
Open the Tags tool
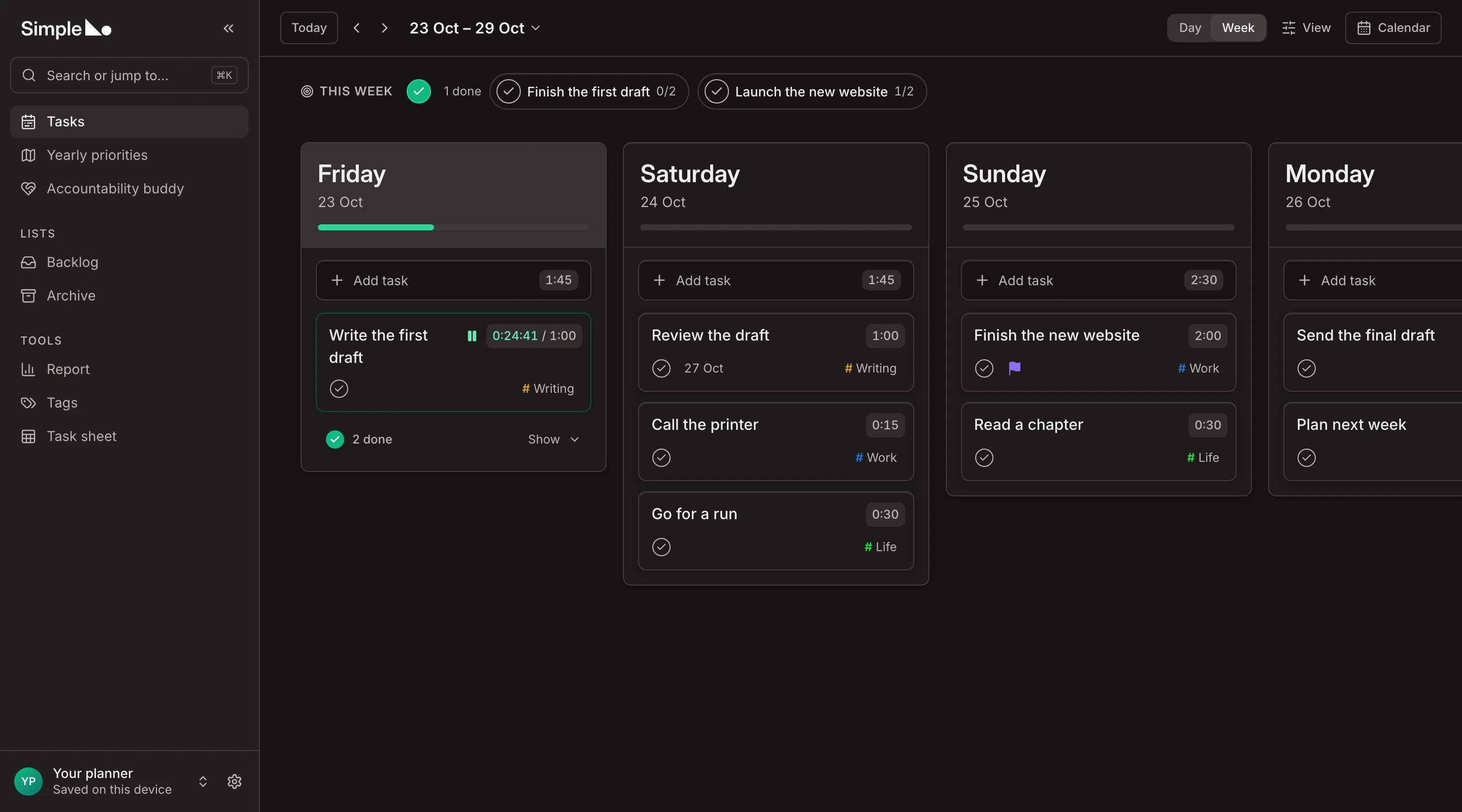click(129, 403)
